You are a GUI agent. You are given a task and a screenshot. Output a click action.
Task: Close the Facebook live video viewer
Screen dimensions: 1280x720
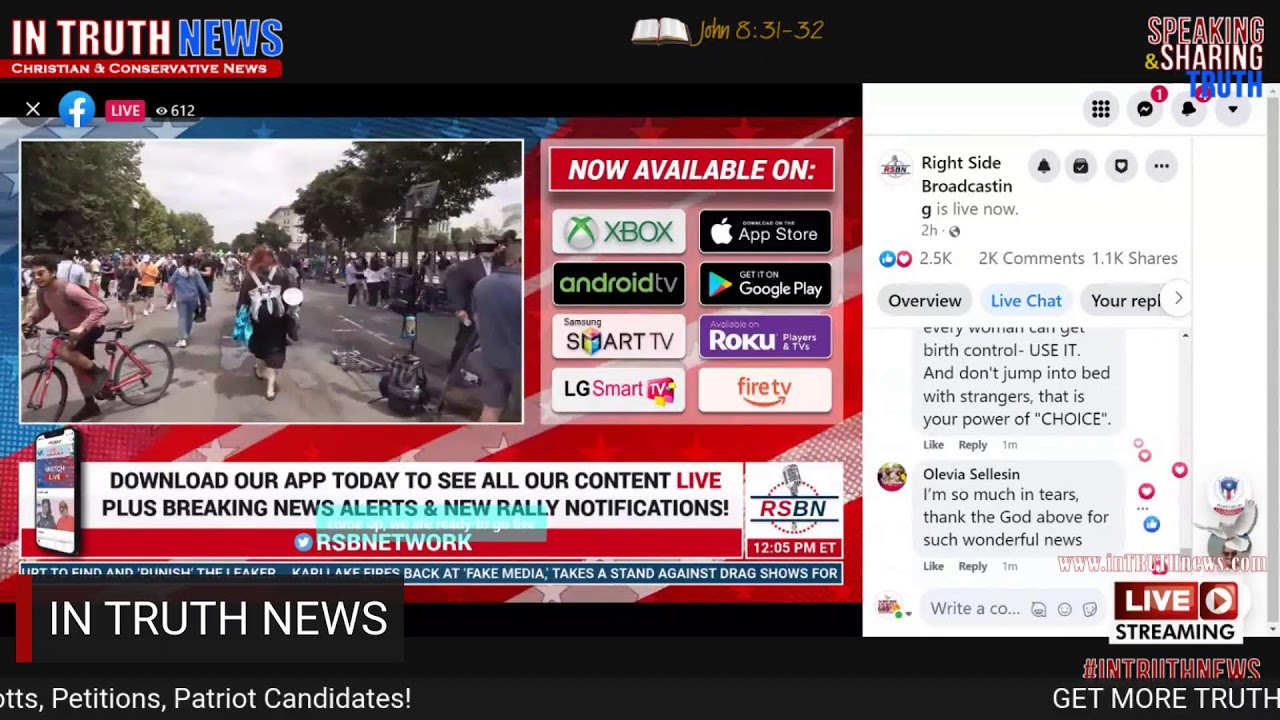[x=33, y=109]
